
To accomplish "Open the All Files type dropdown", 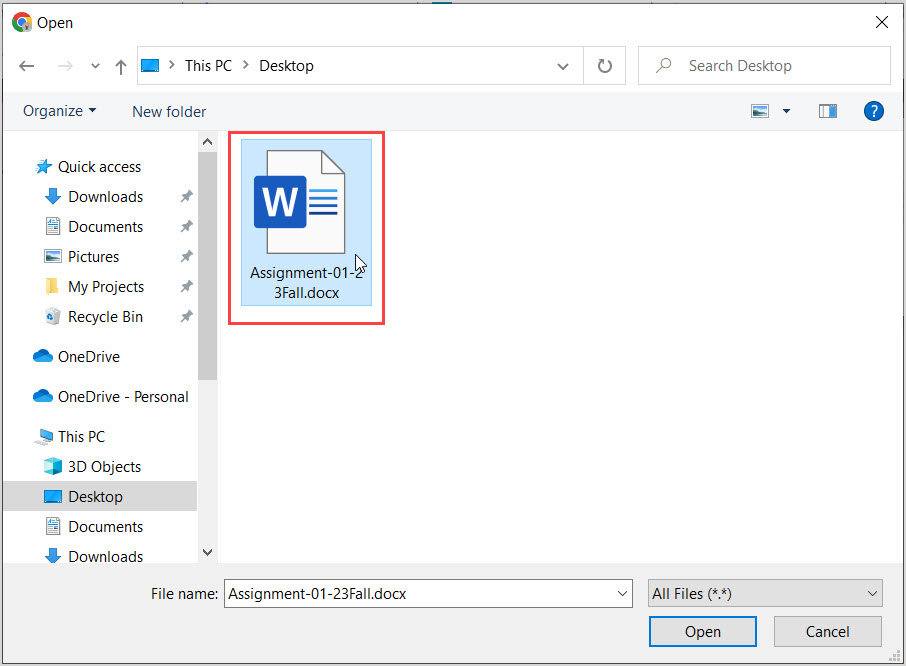I will (765, 593).
